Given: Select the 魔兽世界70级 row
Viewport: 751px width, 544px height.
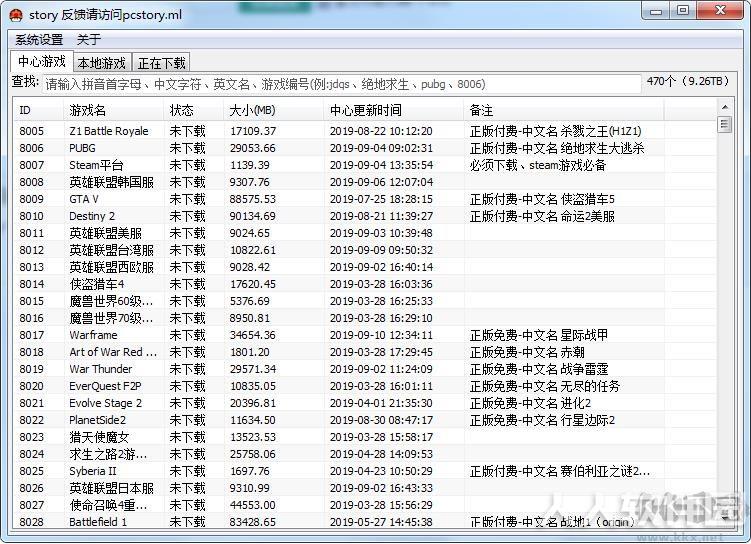Looking at the screenshot, I should pyautogui.click(x=365, y=318).
